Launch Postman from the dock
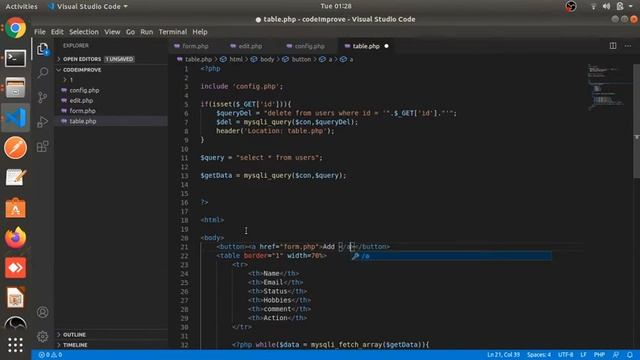The height and width of the screenshot is (360, 640). click(x=16, y=148)
